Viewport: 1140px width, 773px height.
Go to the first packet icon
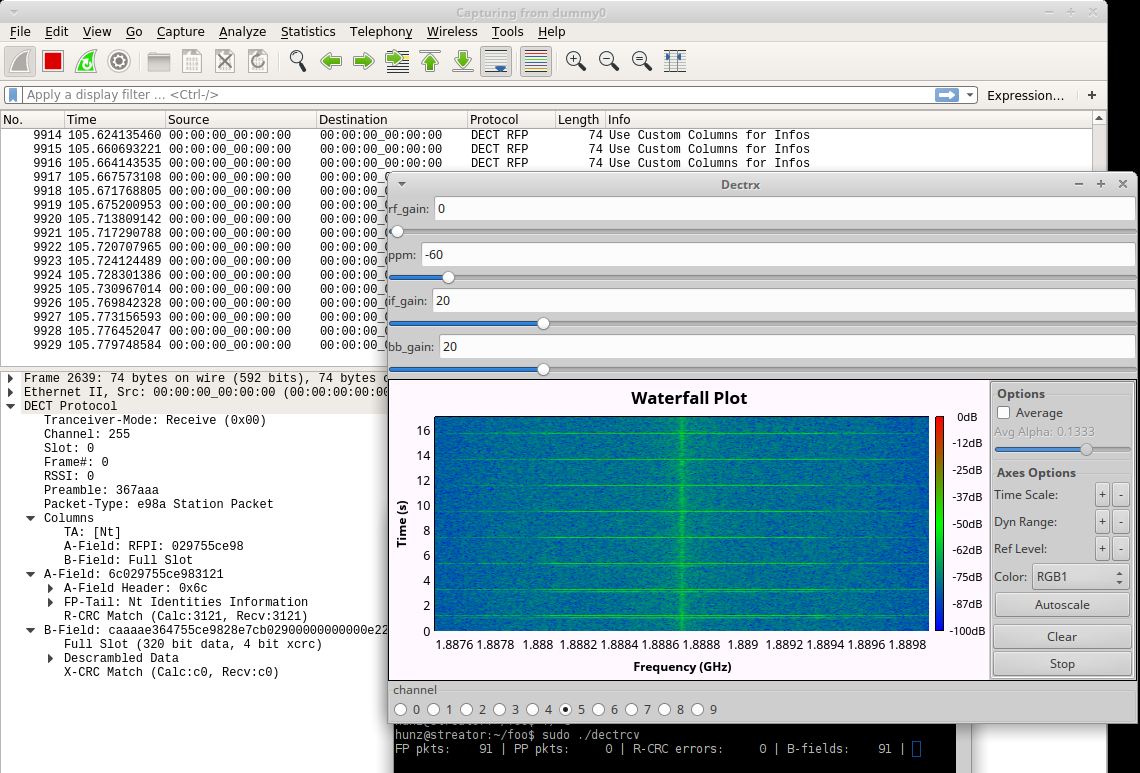pos(430,62)
